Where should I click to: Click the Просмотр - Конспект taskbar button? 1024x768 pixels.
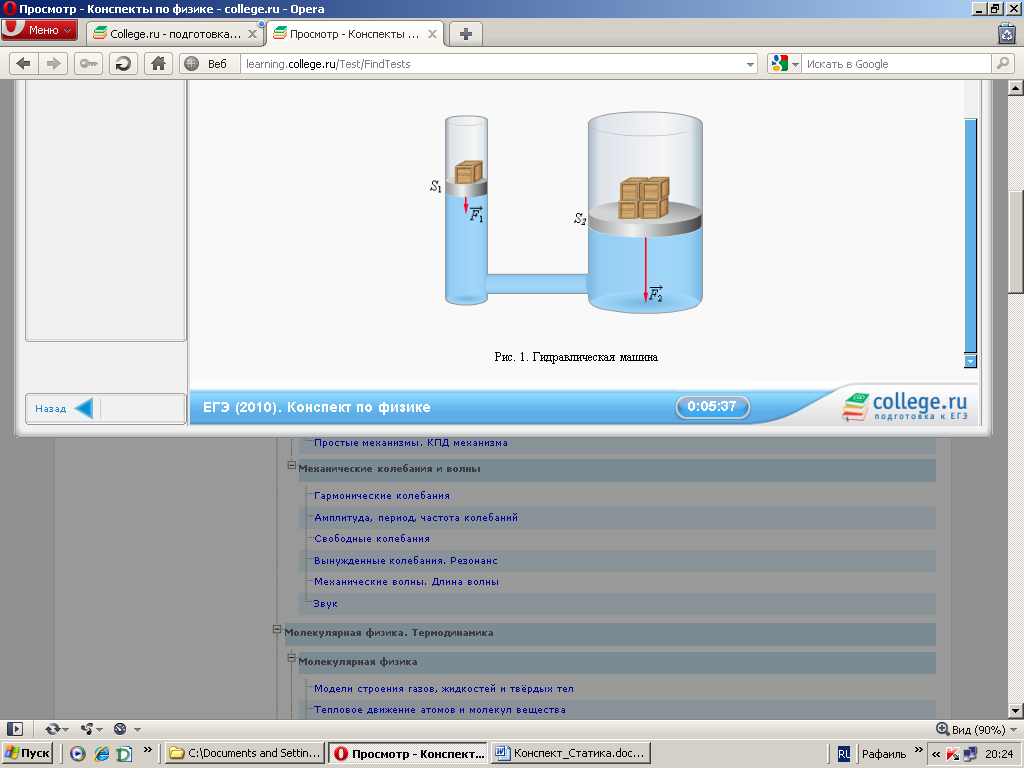[x=408, y=753]
